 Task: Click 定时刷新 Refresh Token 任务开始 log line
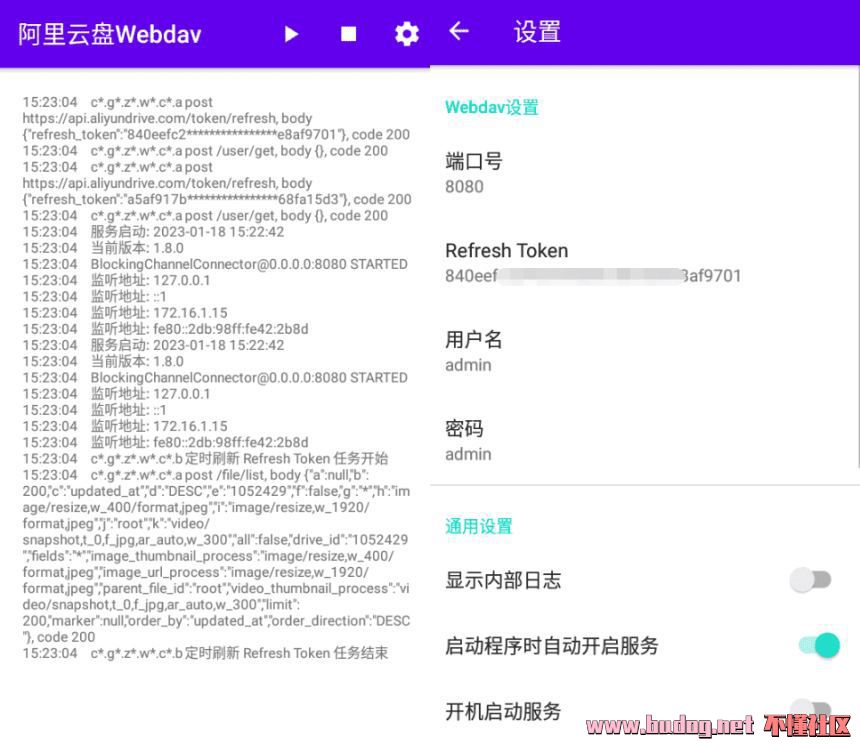(205, 459)
